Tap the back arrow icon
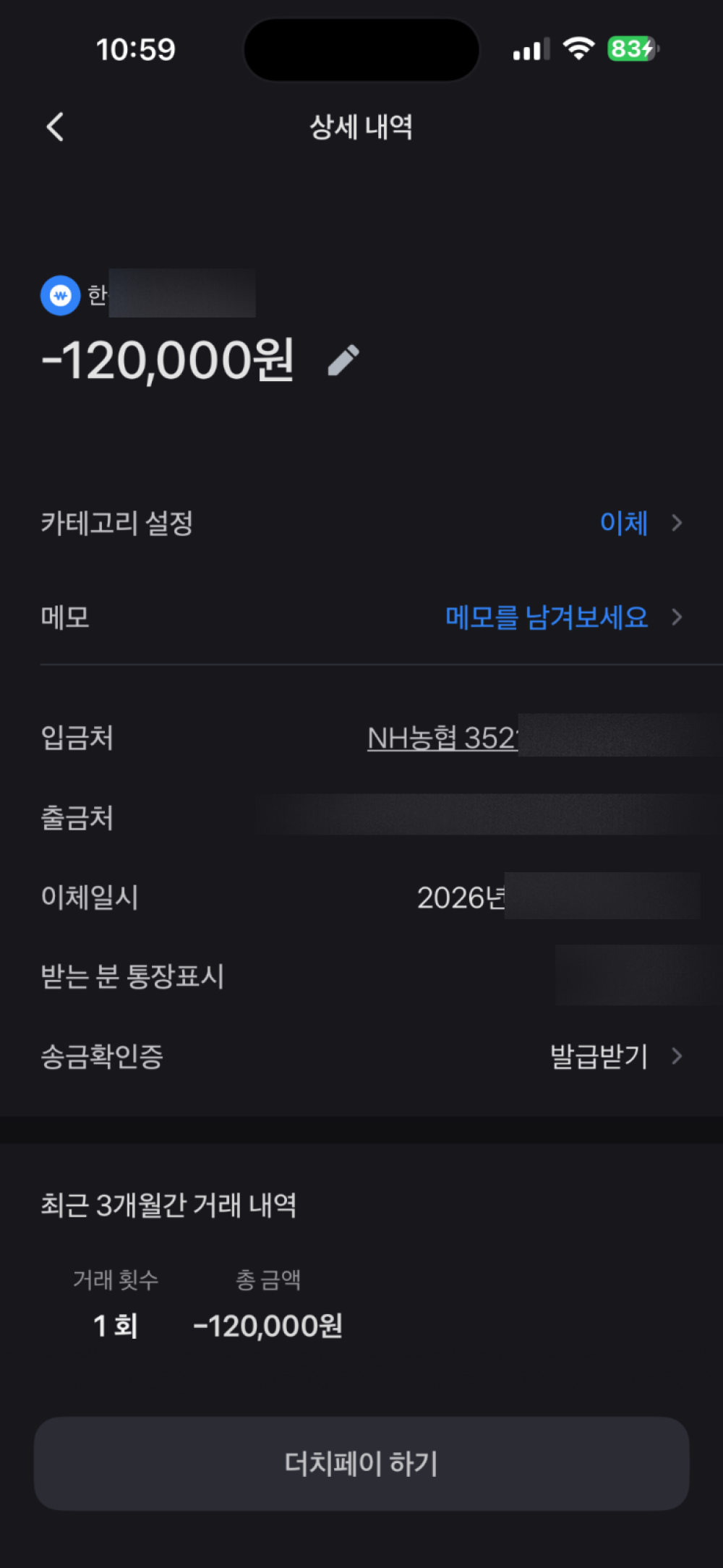The image size is (723, 1568). [56, 127]
